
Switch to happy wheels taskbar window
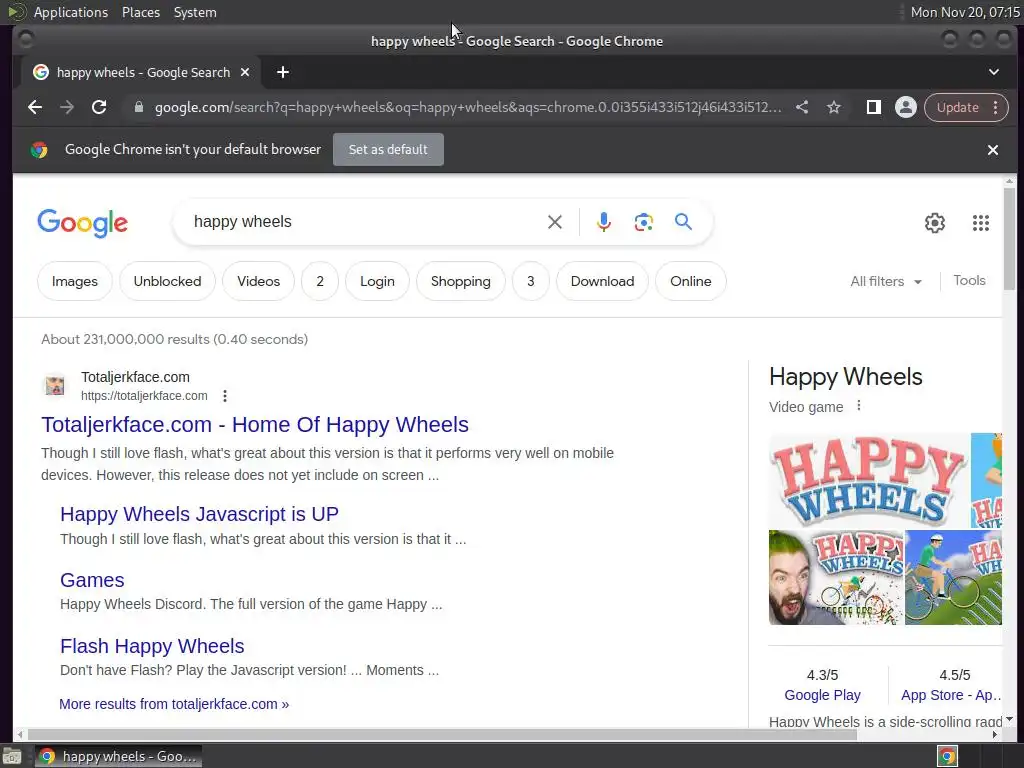[118, 756]
